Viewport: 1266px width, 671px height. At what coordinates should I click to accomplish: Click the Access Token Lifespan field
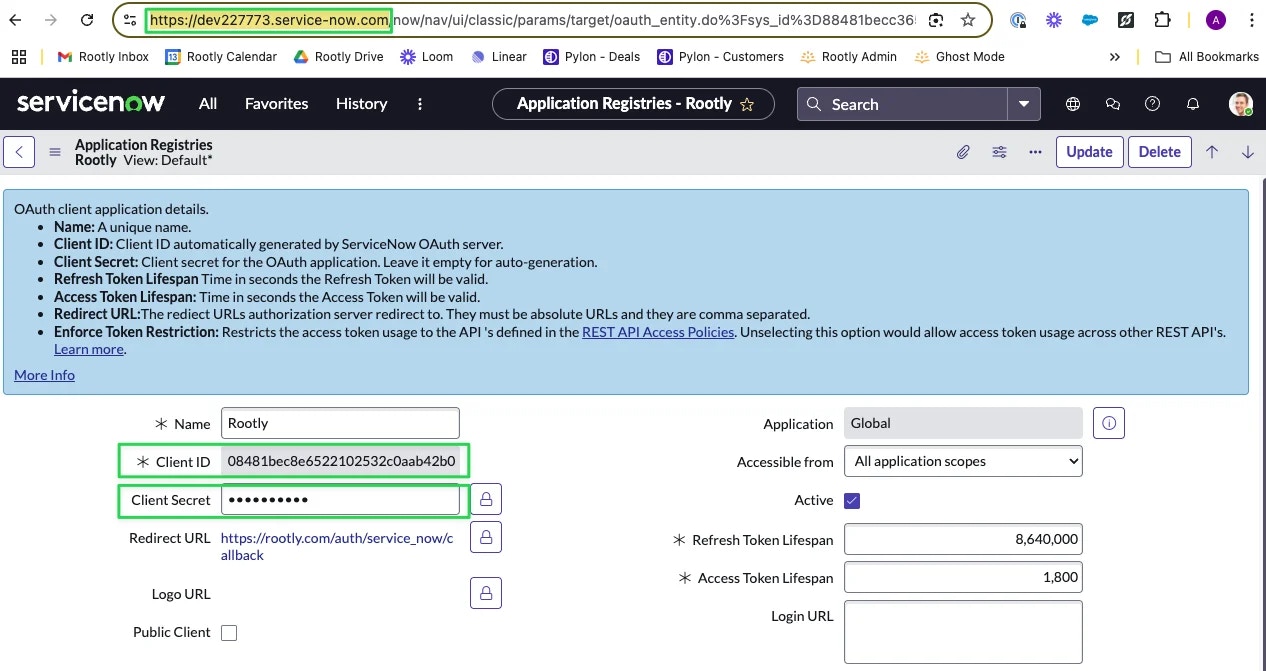(964, 577)
